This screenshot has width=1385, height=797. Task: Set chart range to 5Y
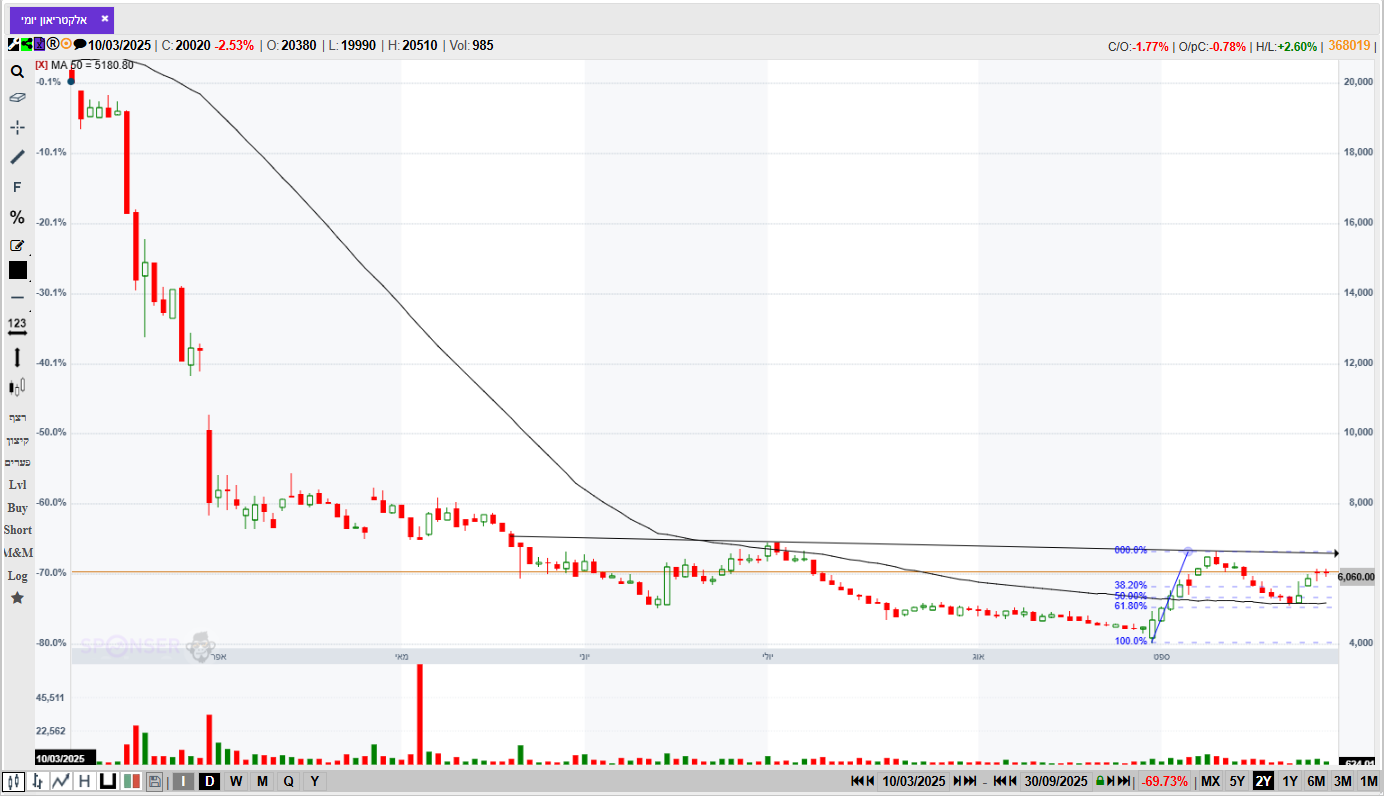1238,781
